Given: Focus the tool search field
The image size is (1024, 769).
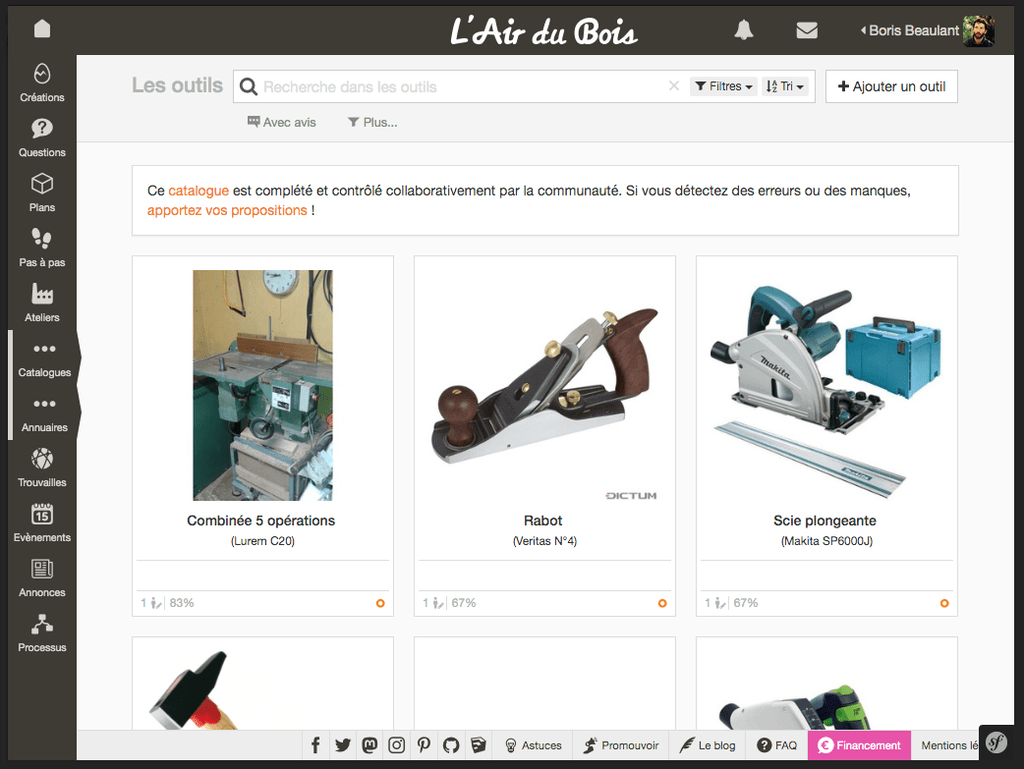Looking at the screenshot, I should point(460,86).
